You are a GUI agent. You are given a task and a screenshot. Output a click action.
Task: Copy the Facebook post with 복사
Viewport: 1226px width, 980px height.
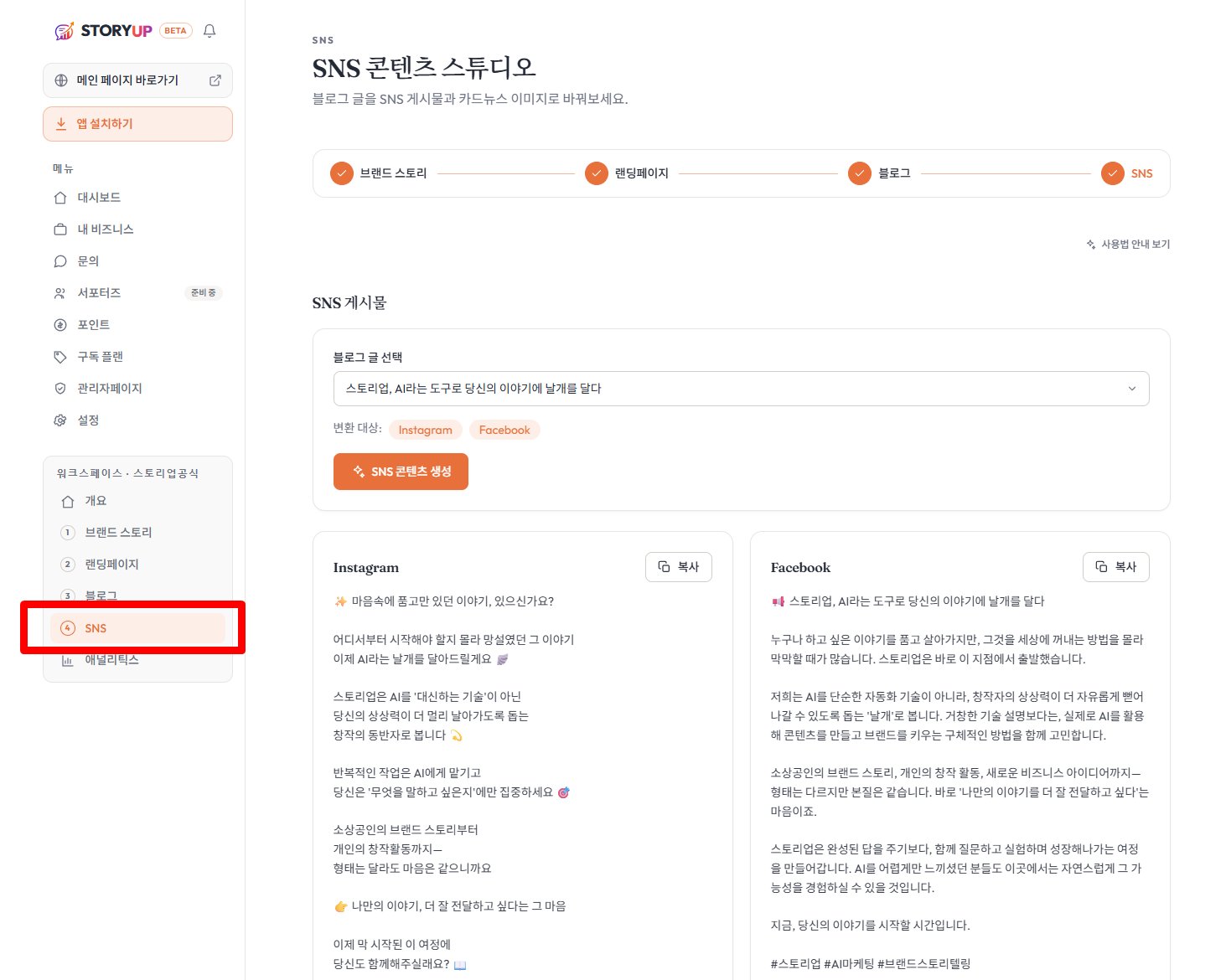coord(1116,567)
